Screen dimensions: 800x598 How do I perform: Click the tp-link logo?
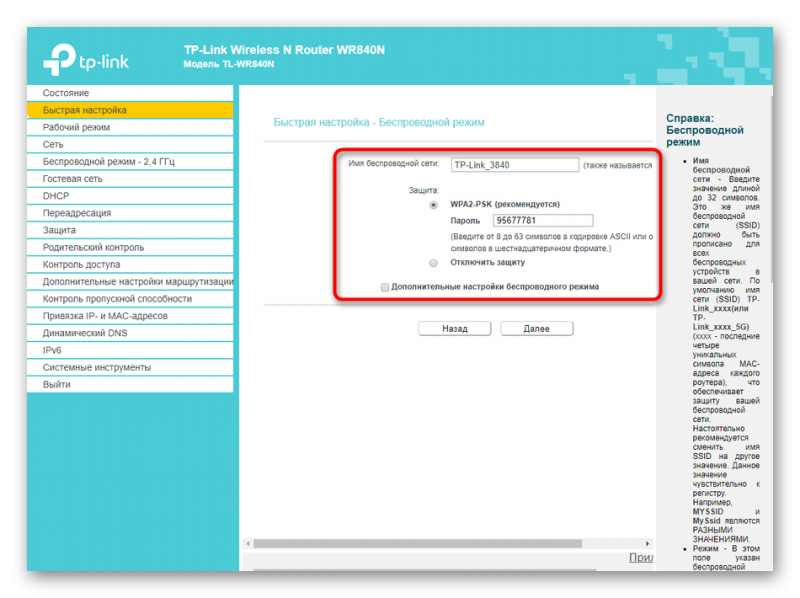(x=86, y=60)
